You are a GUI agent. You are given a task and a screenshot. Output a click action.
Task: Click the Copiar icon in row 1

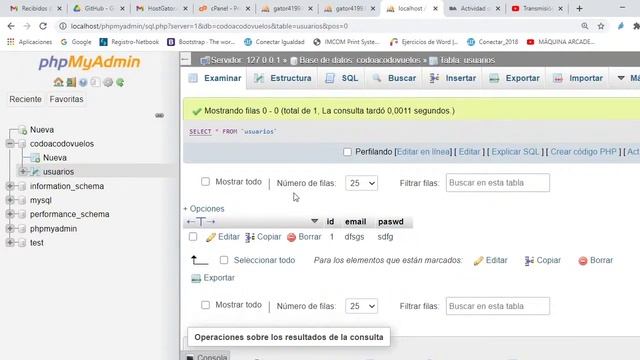[x=250, y=237]
